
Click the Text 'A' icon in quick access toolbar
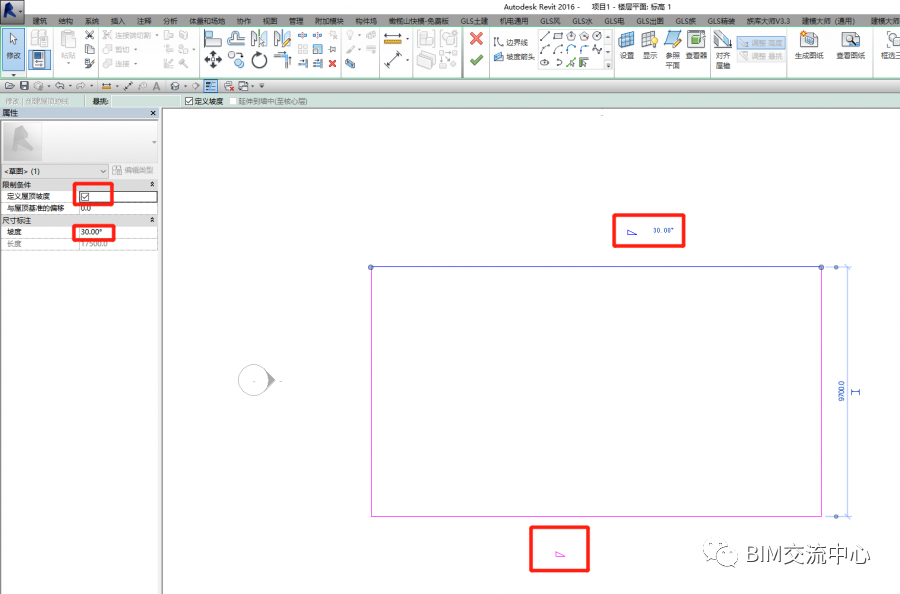coord(156,86)
